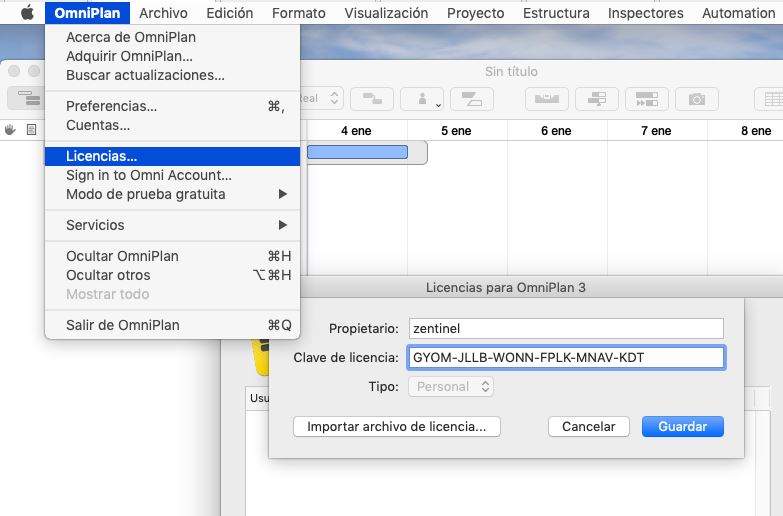The image size is (783, 516).
Task: Open the Archivo menu
Action: pos(163,12)
